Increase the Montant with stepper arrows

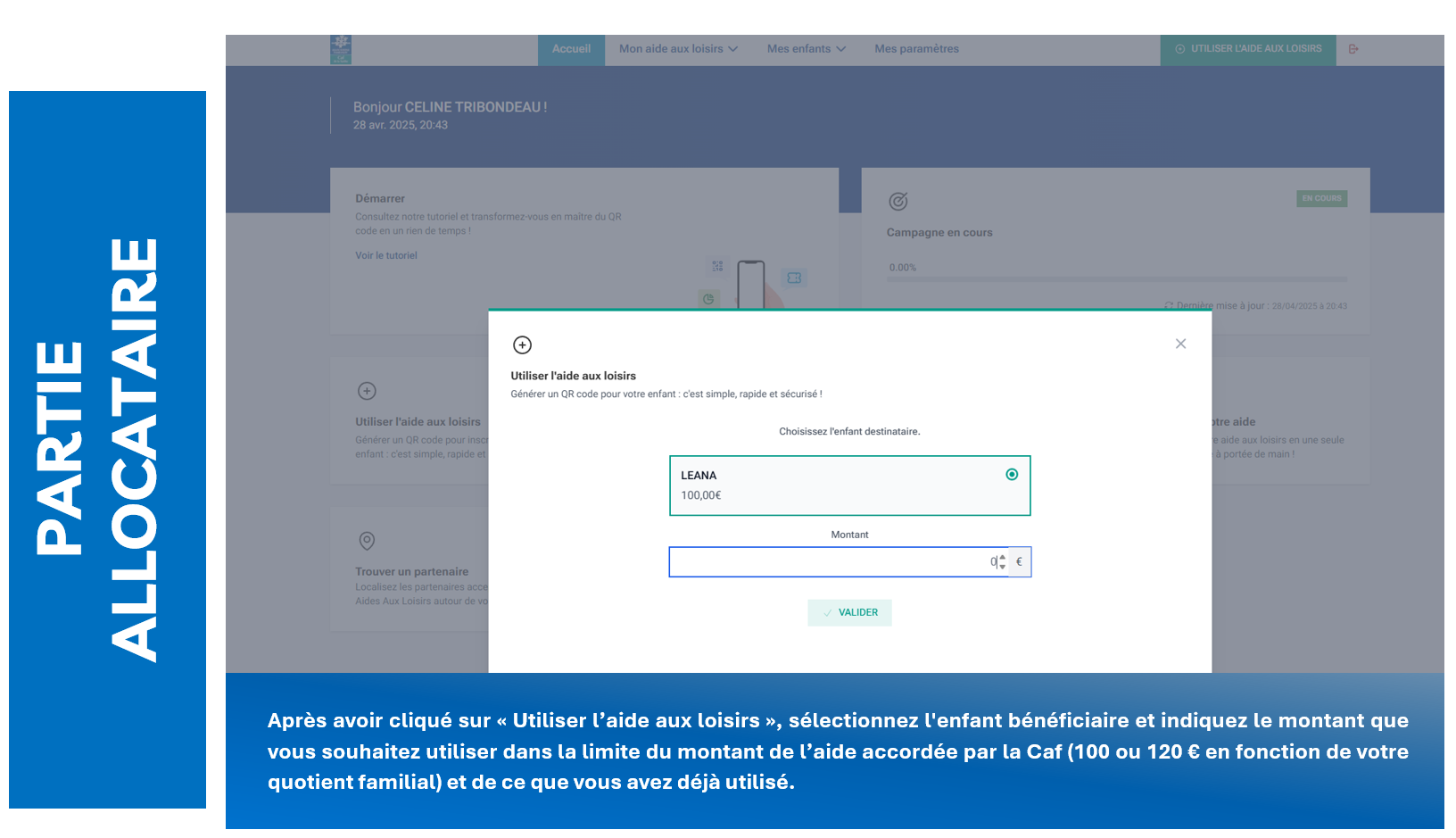pos(1003,558)
